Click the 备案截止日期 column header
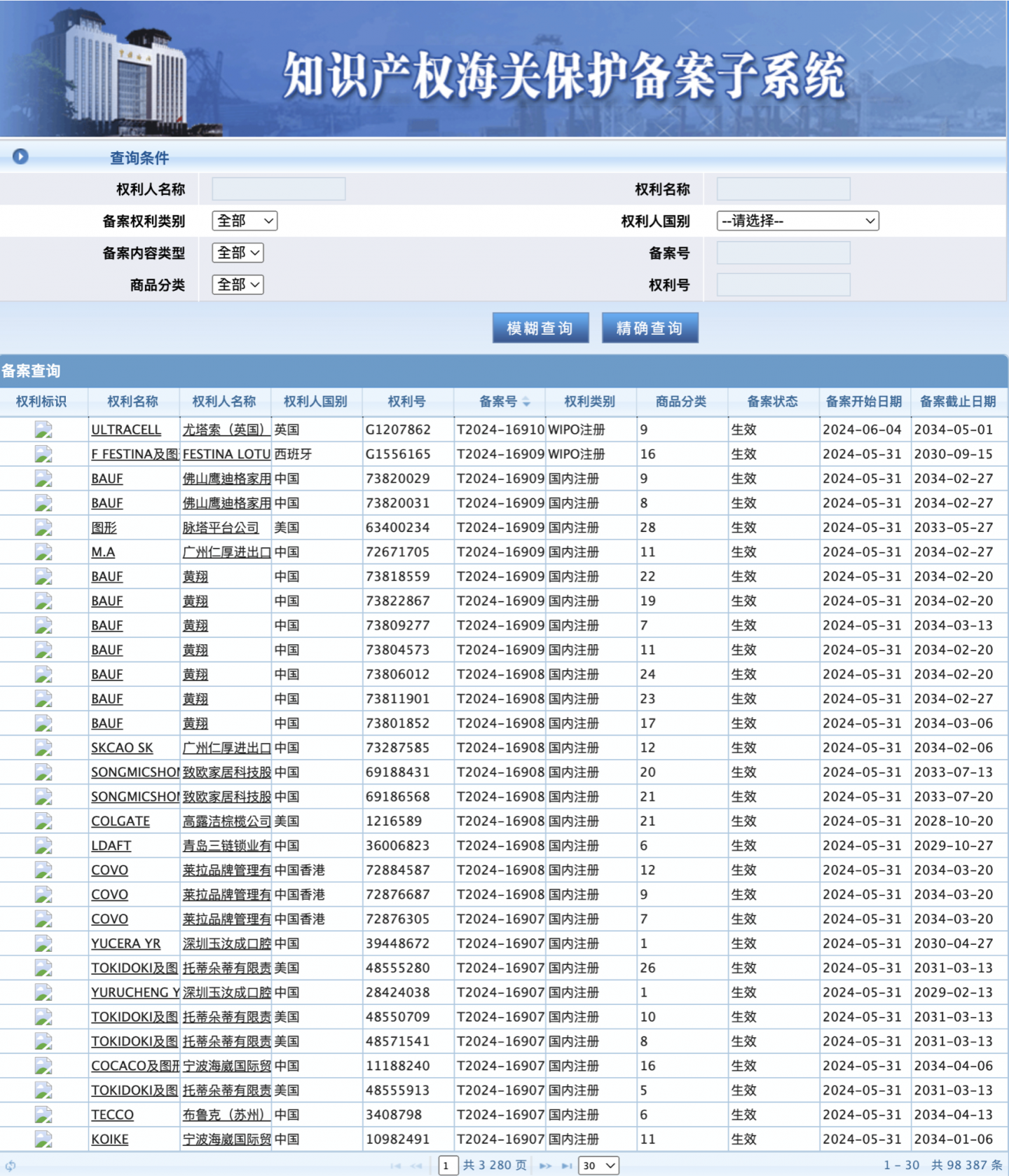The width and height of the screenshot is (1009, 1176). pyautogui.click(x=958, y=402)
